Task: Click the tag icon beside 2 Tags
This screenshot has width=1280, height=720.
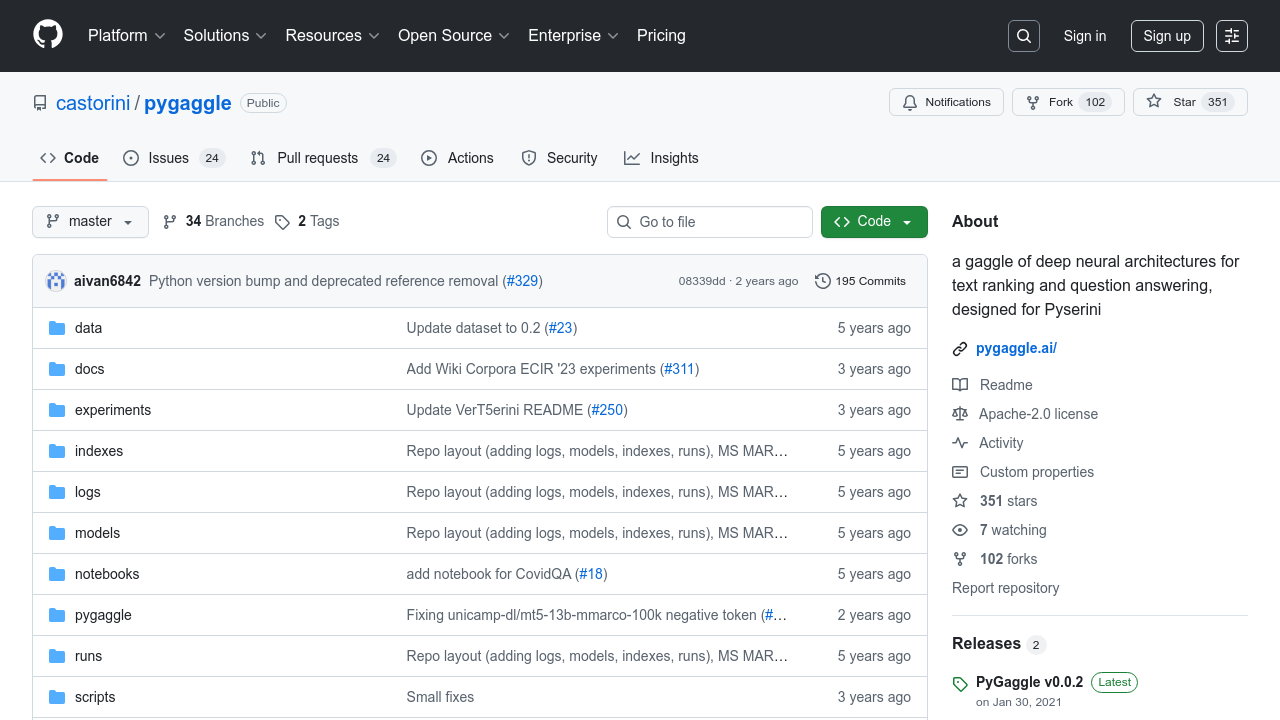Action: point(285,221)
